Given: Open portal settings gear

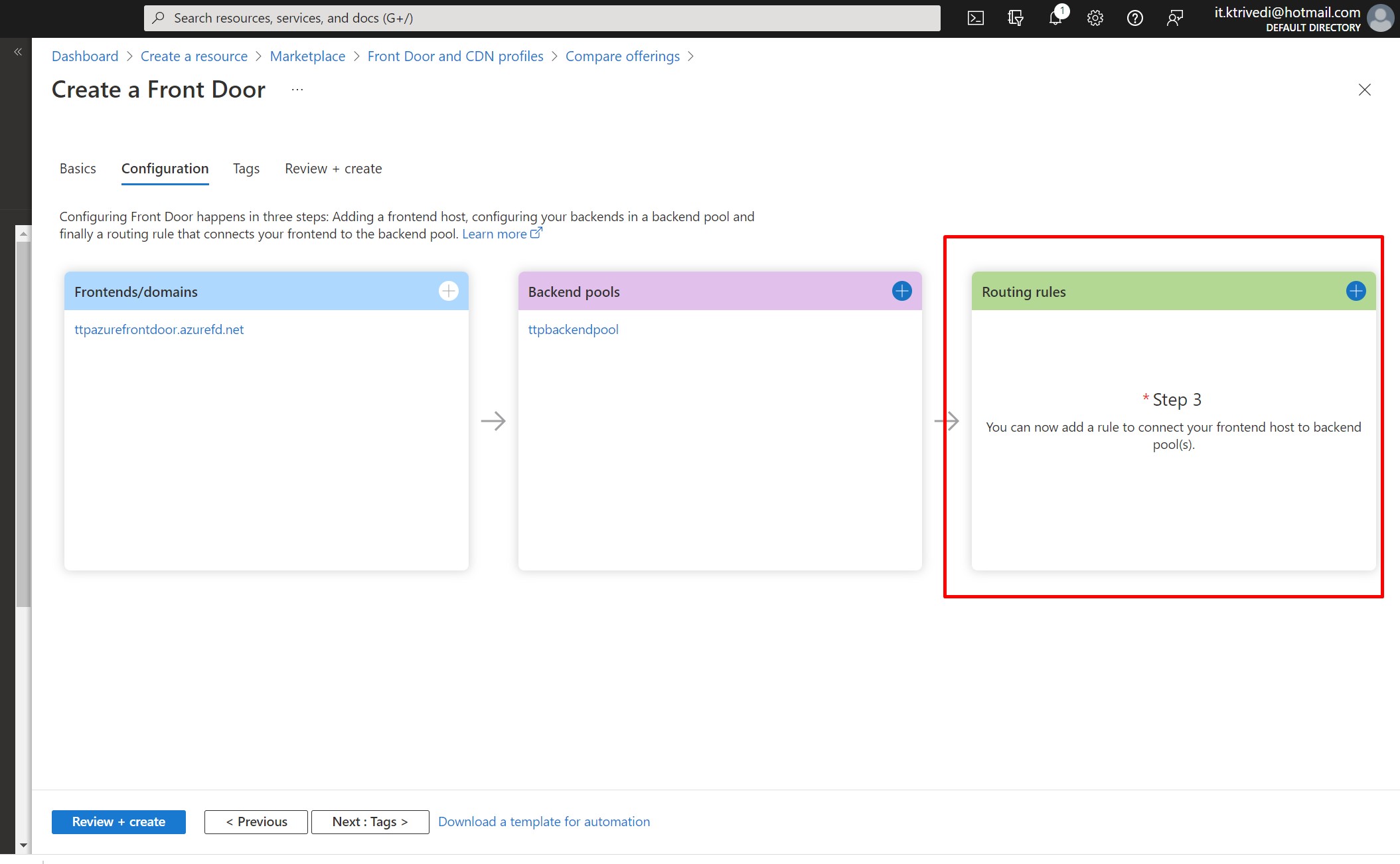Looking at the screenshot, I should tap(1095, 18).
